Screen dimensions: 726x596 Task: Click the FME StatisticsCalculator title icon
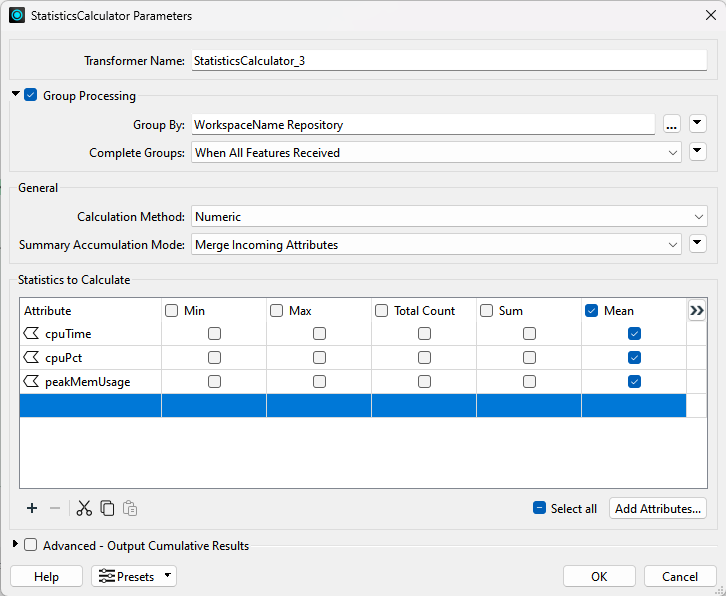point(17,15)
